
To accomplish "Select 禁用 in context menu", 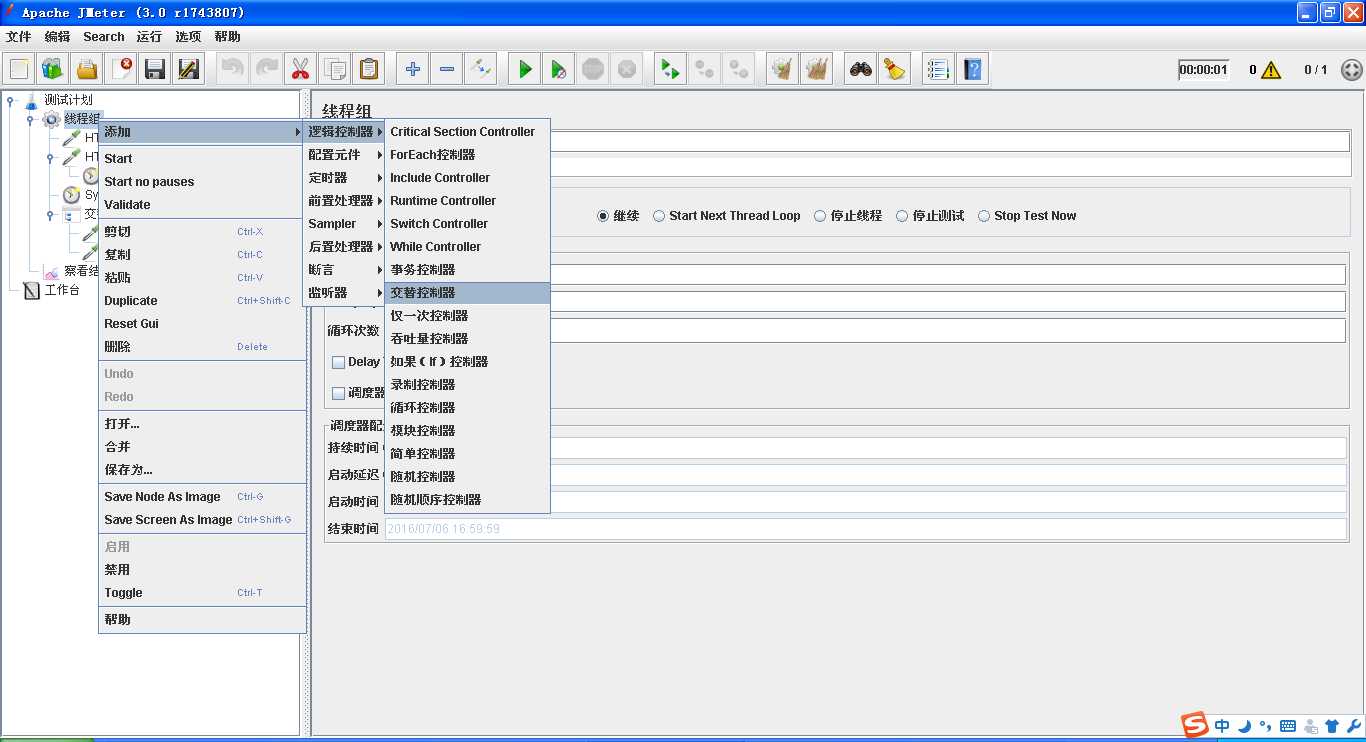I will coord(203,570).
